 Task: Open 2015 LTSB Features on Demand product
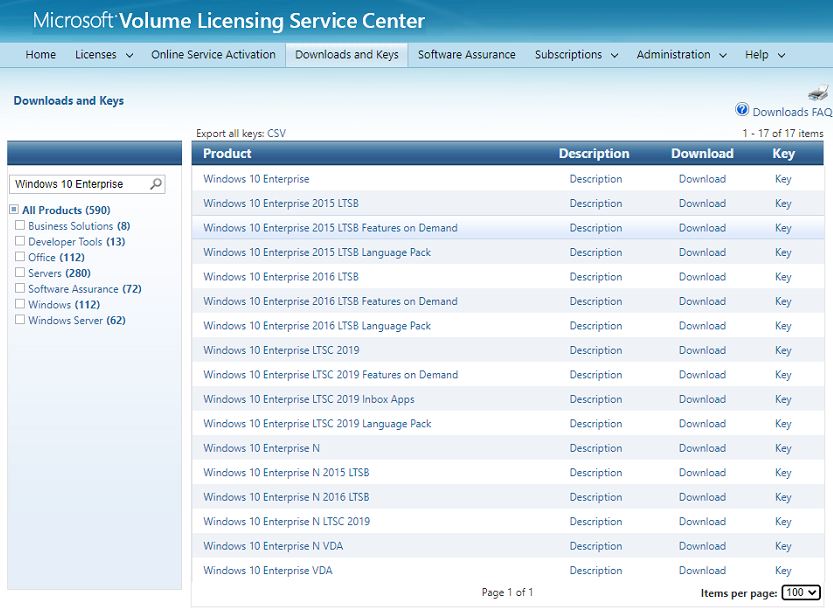pyautogui.click(x=330, y=228)
